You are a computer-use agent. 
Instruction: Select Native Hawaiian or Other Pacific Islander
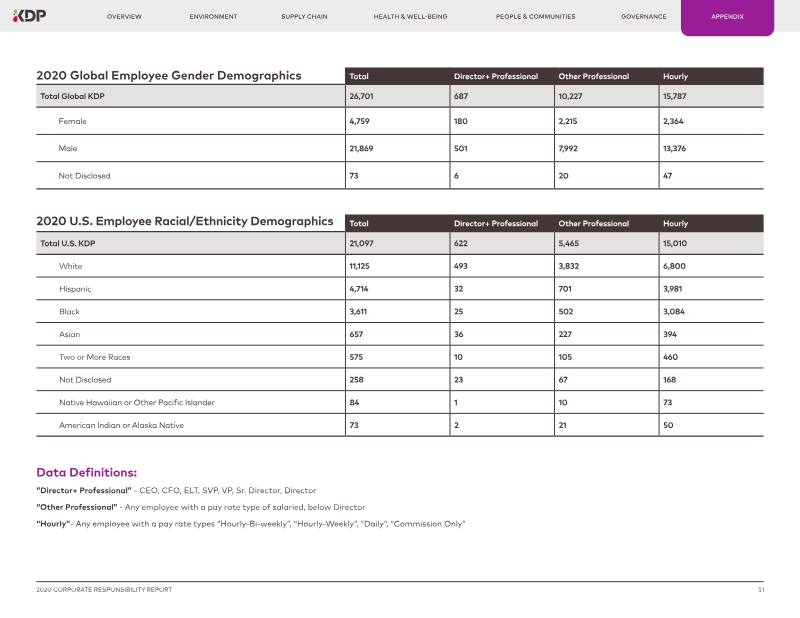pos(137,402)
